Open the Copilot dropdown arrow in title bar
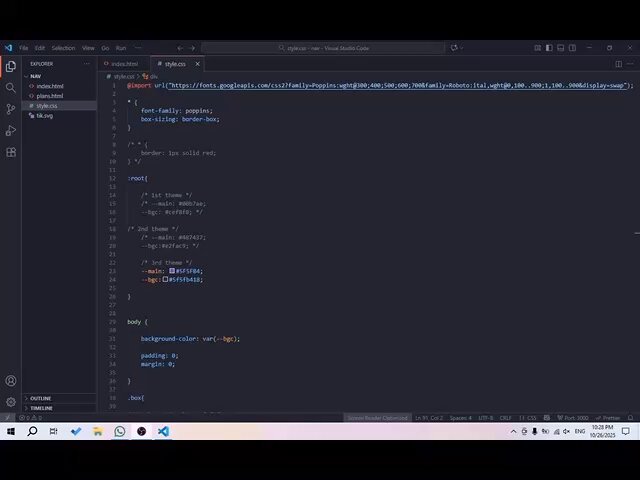 [x=462, y=48]
